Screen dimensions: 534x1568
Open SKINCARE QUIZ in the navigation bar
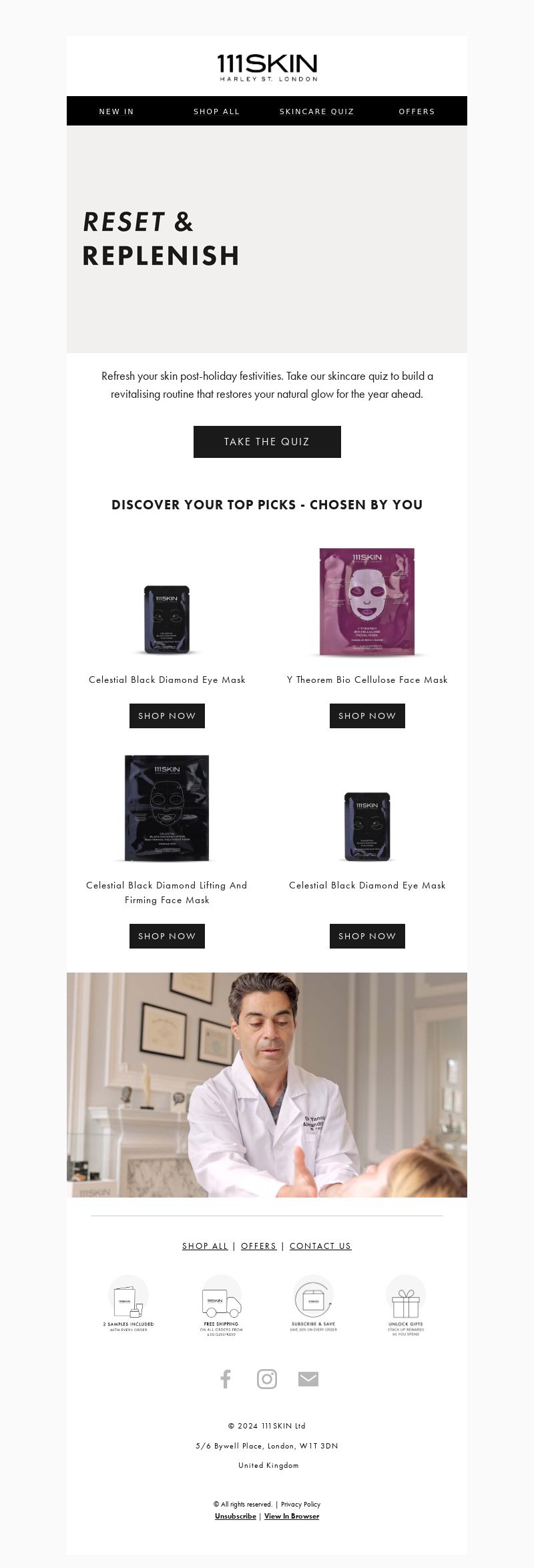click(x=317, y=111)
